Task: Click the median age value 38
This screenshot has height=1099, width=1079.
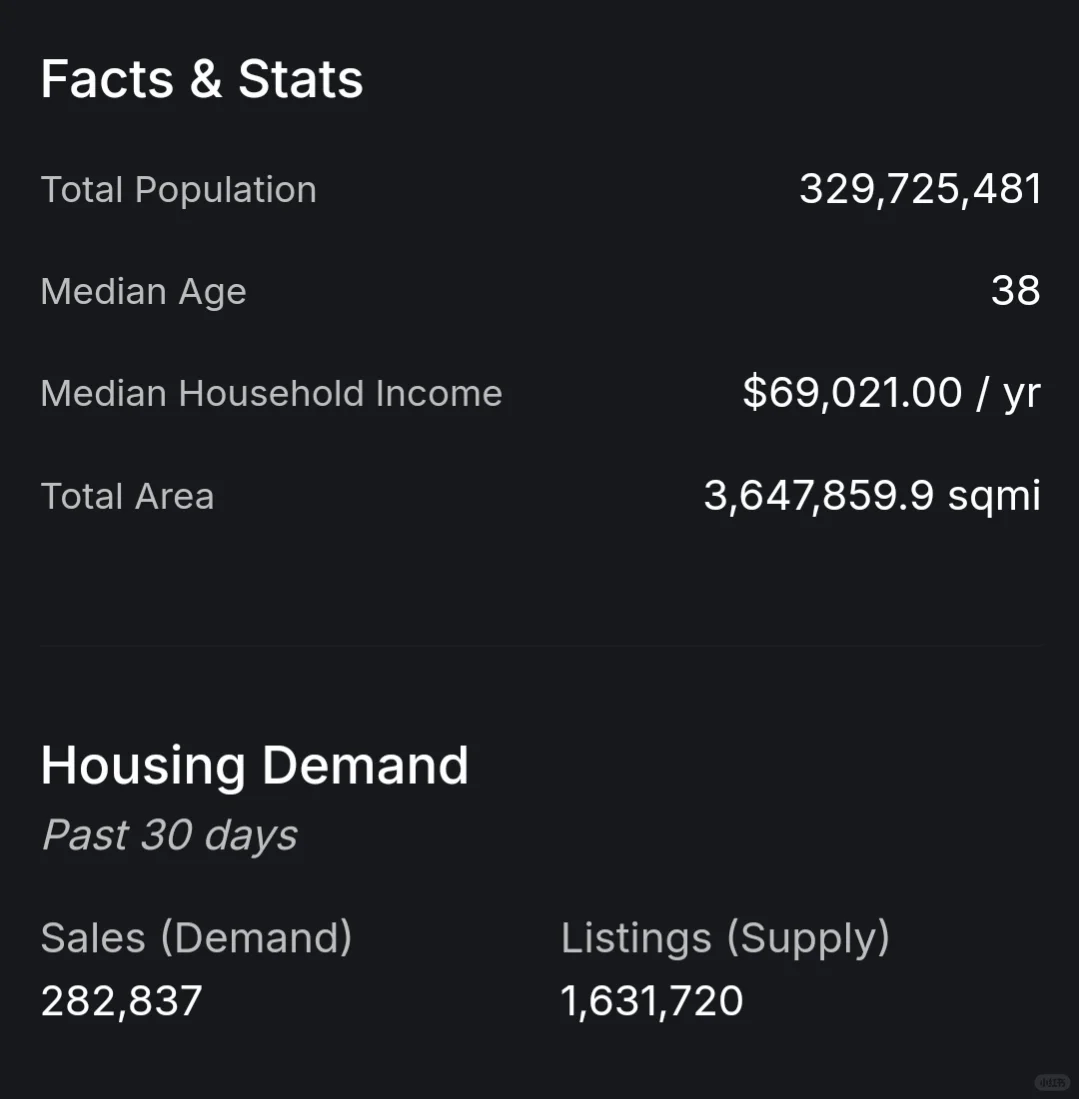Action: point(1015,291)
